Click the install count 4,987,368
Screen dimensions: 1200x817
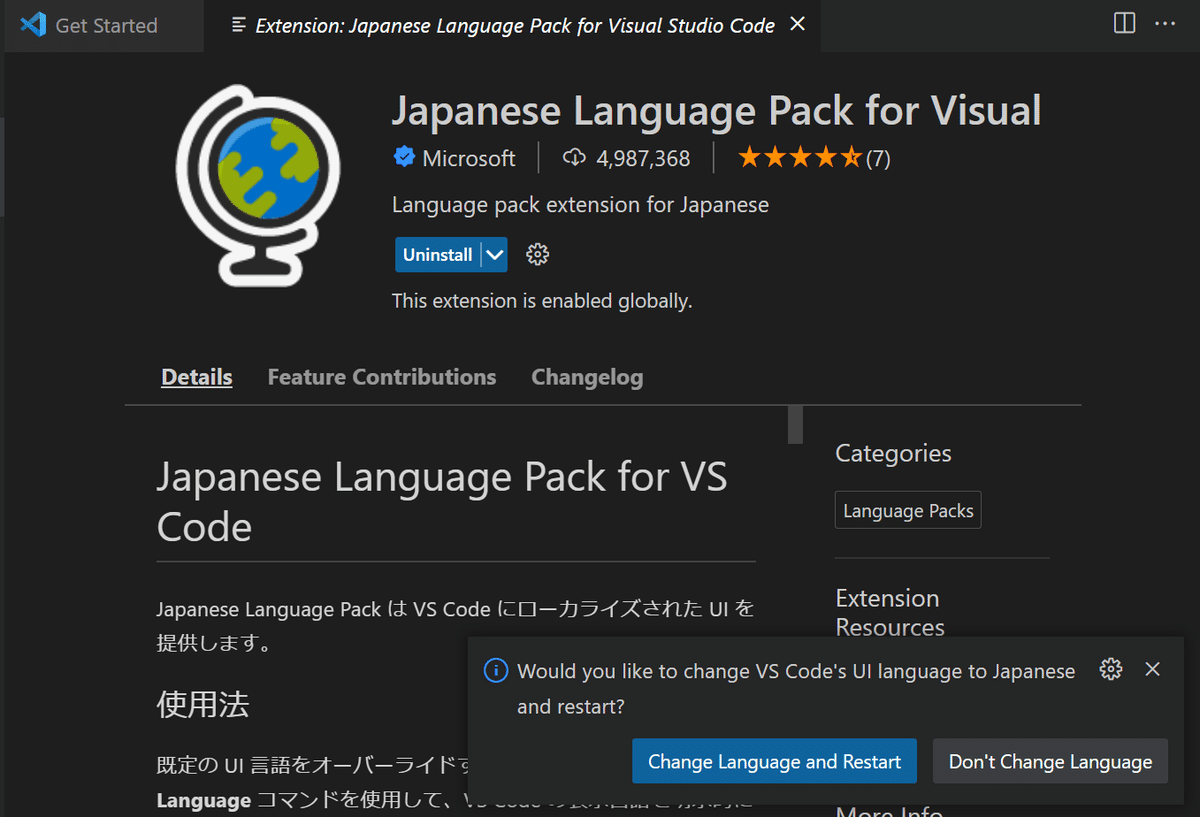(643, 158)
